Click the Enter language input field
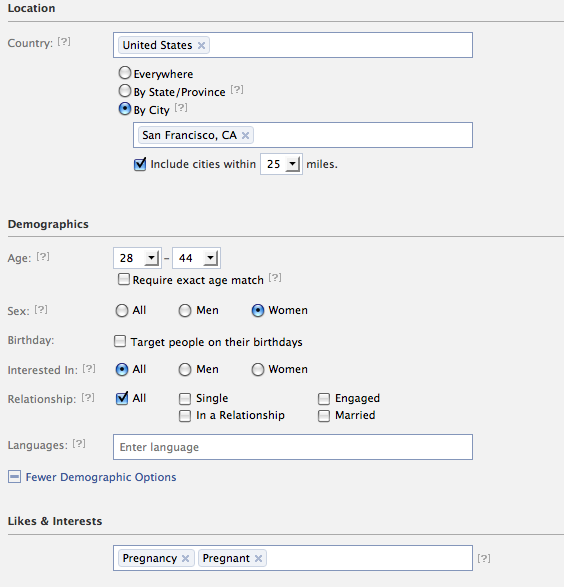This screenshot has height=587, width=564. 293,447
